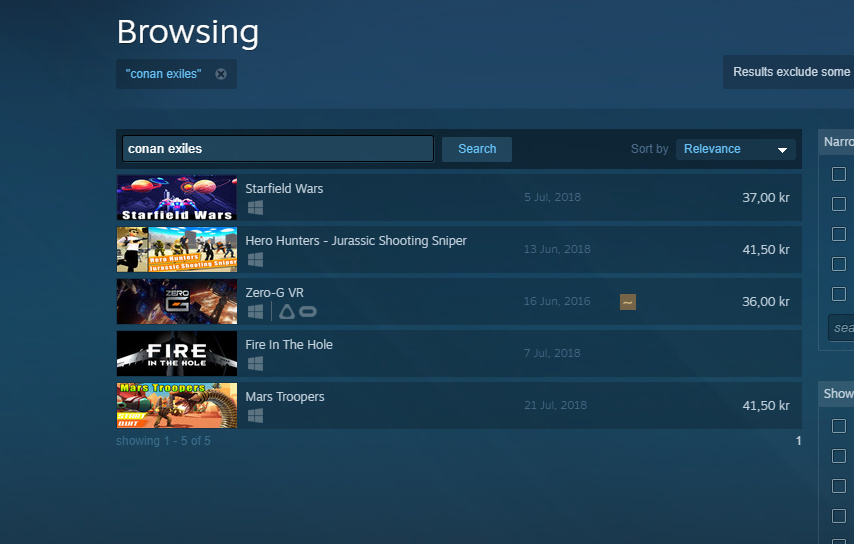Click Windows icon under Fire In The Hole
This screenshot has height=544, width=854.
[255, 363]
